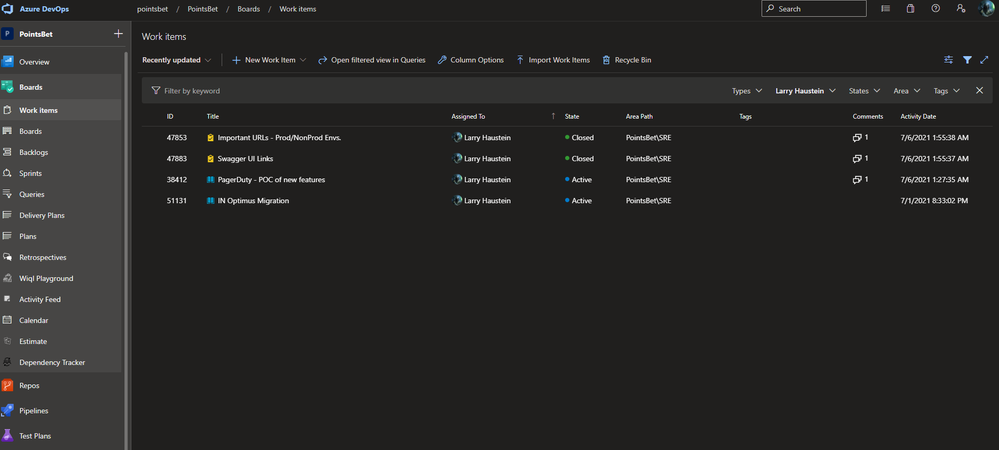Open the Overview hub icon in sidebar
The image size is (999, 450).
(8, 62)
